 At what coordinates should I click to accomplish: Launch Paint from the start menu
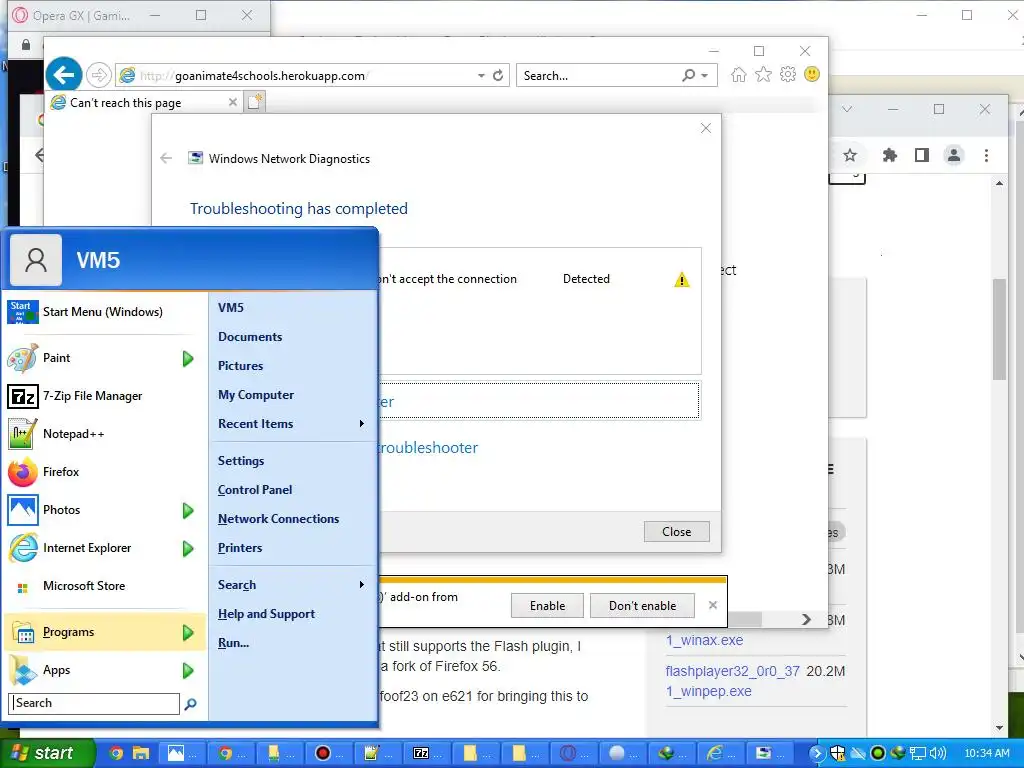pyautogui.click(x=103, y=358)
